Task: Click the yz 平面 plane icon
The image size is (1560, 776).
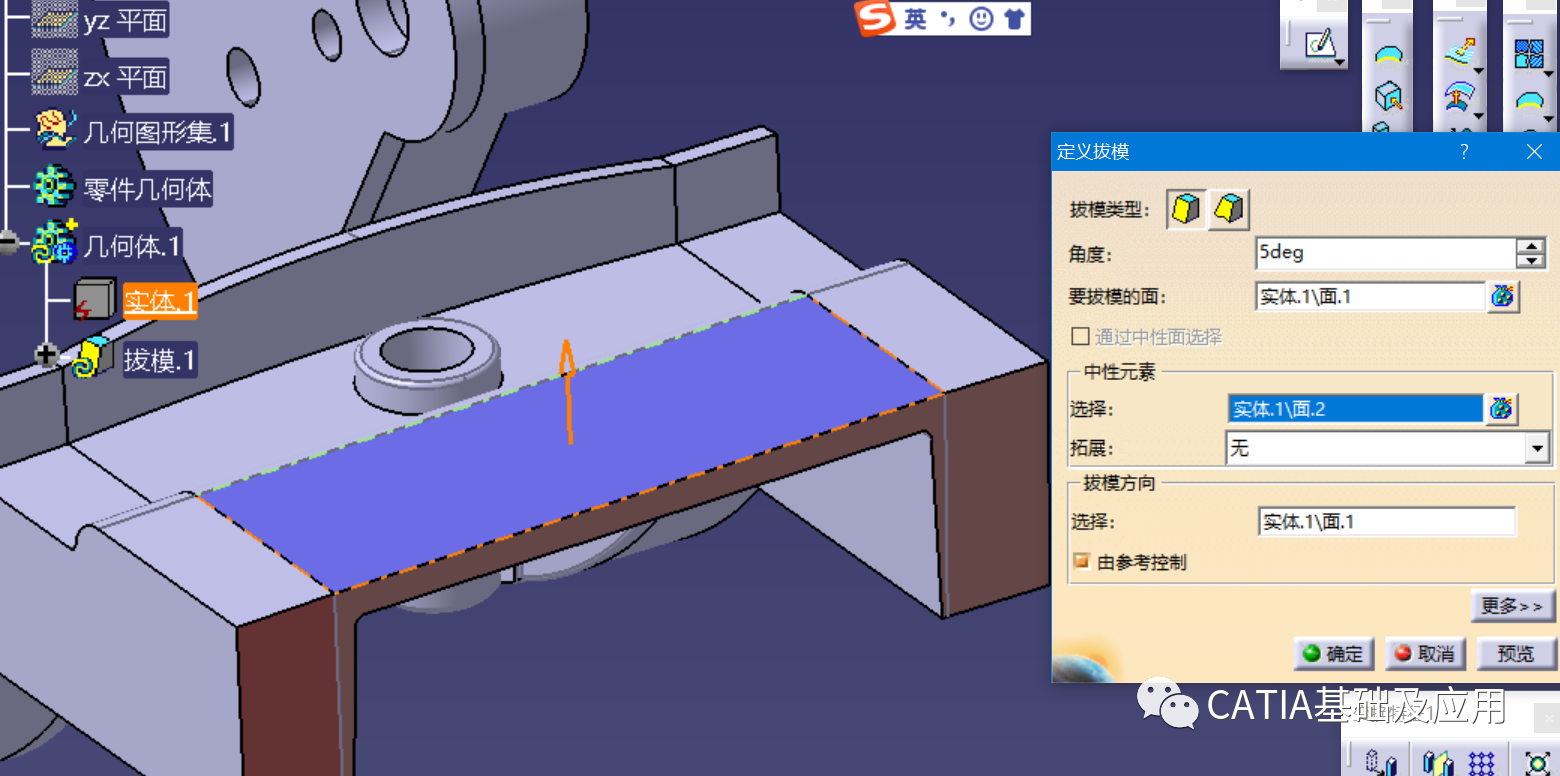Action: [54, 19]
